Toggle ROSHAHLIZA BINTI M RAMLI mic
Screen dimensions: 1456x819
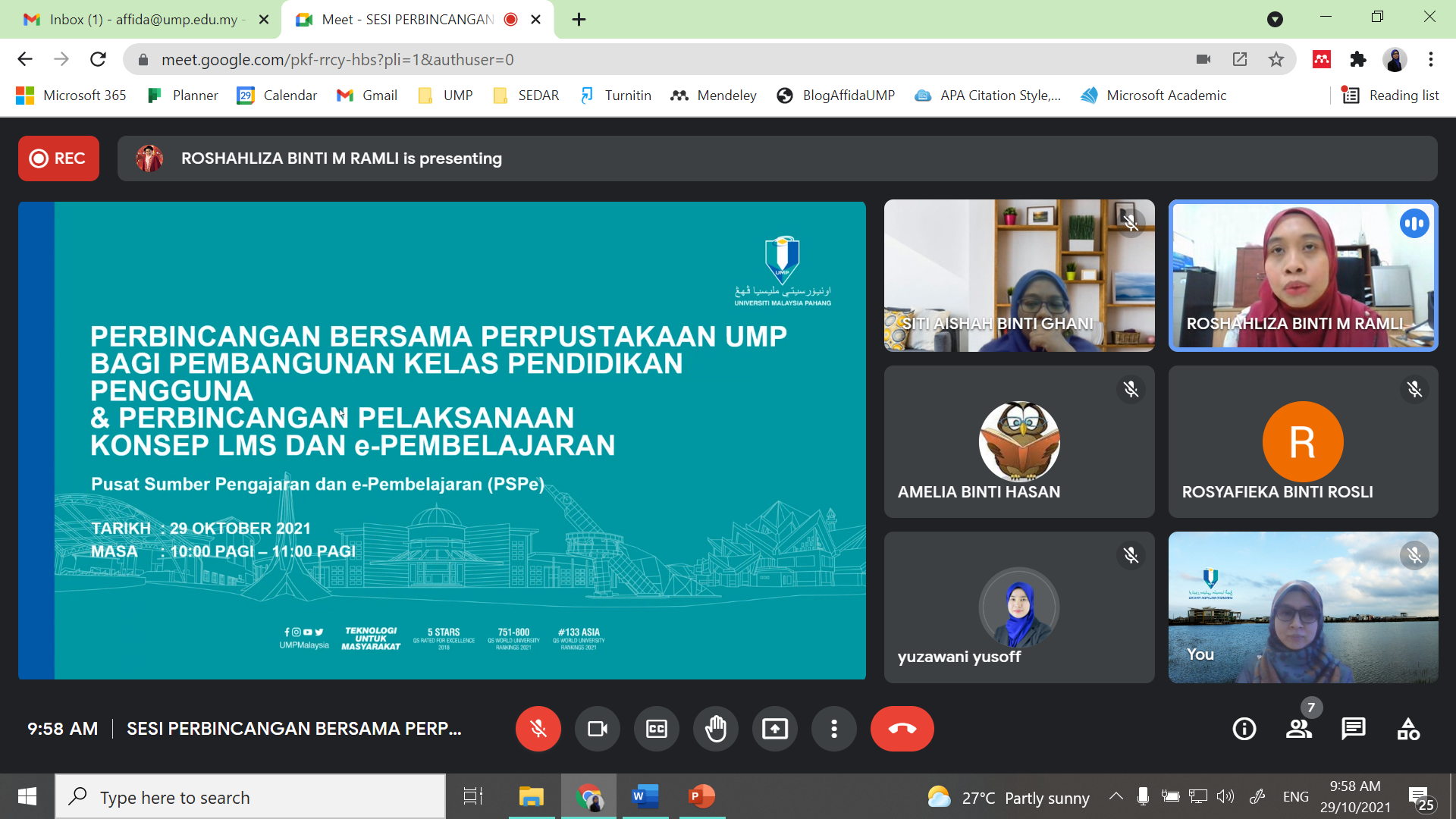click(x=1414, y=222)
